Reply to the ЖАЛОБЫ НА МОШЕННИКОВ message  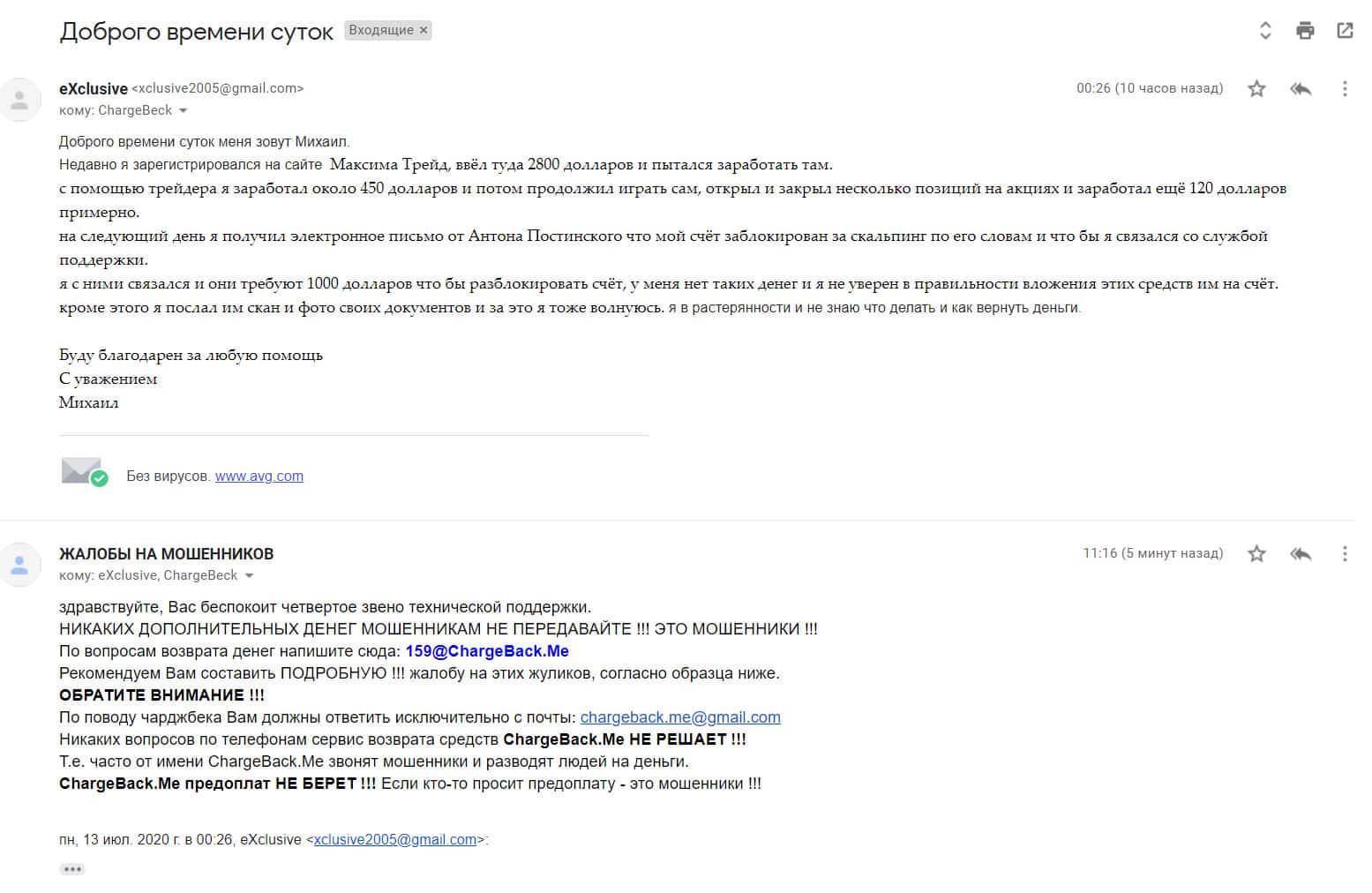point(1301,553)
